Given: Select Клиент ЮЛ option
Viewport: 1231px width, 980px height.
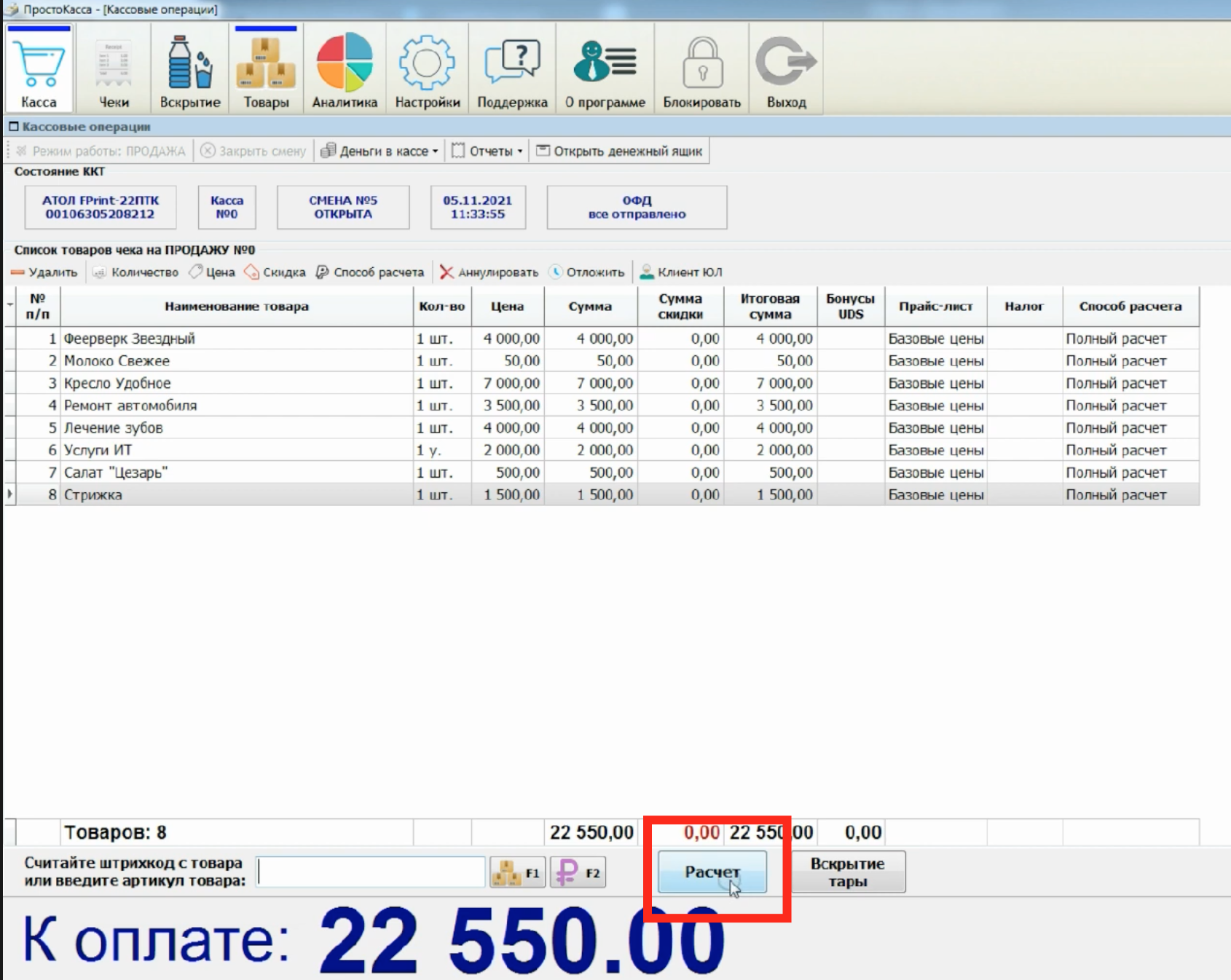Looking at the screenshot, I should 681,272.
